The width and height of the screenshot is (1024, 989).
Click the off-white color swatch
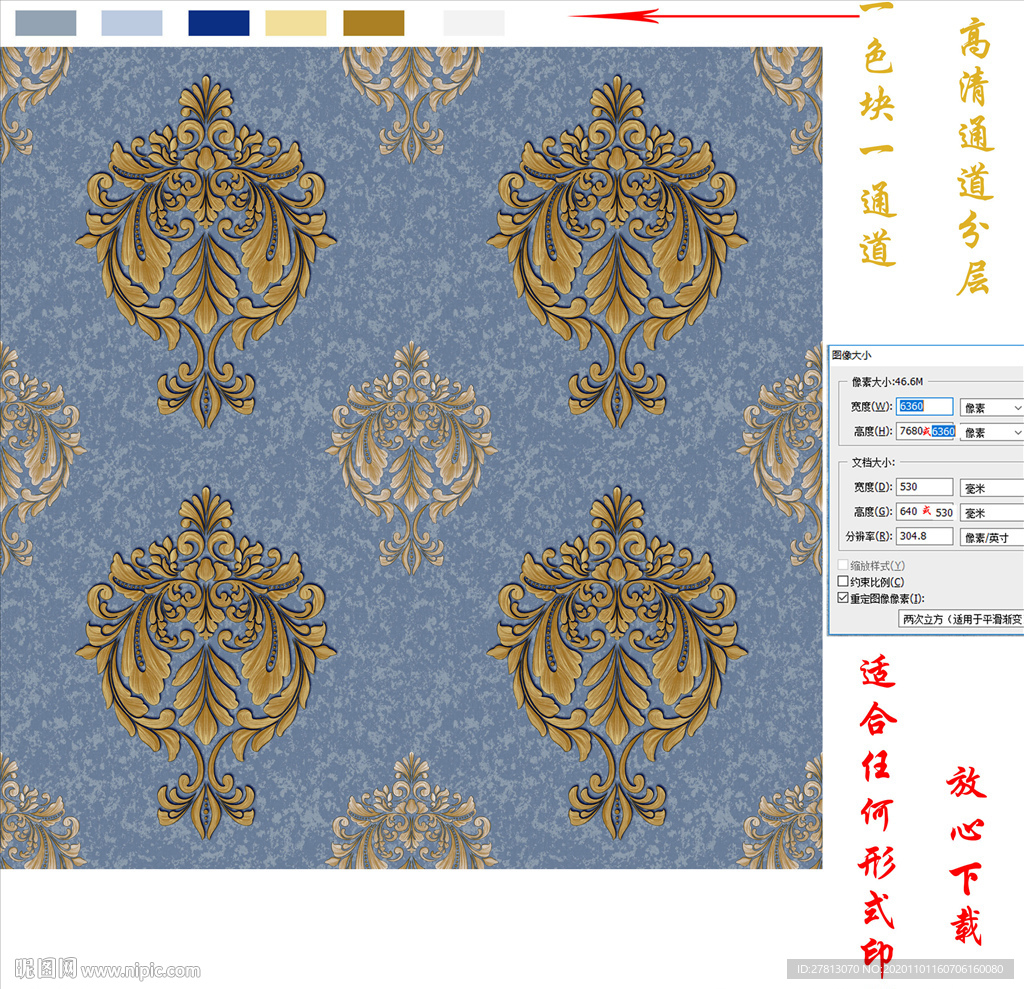(x=474, y=23)
